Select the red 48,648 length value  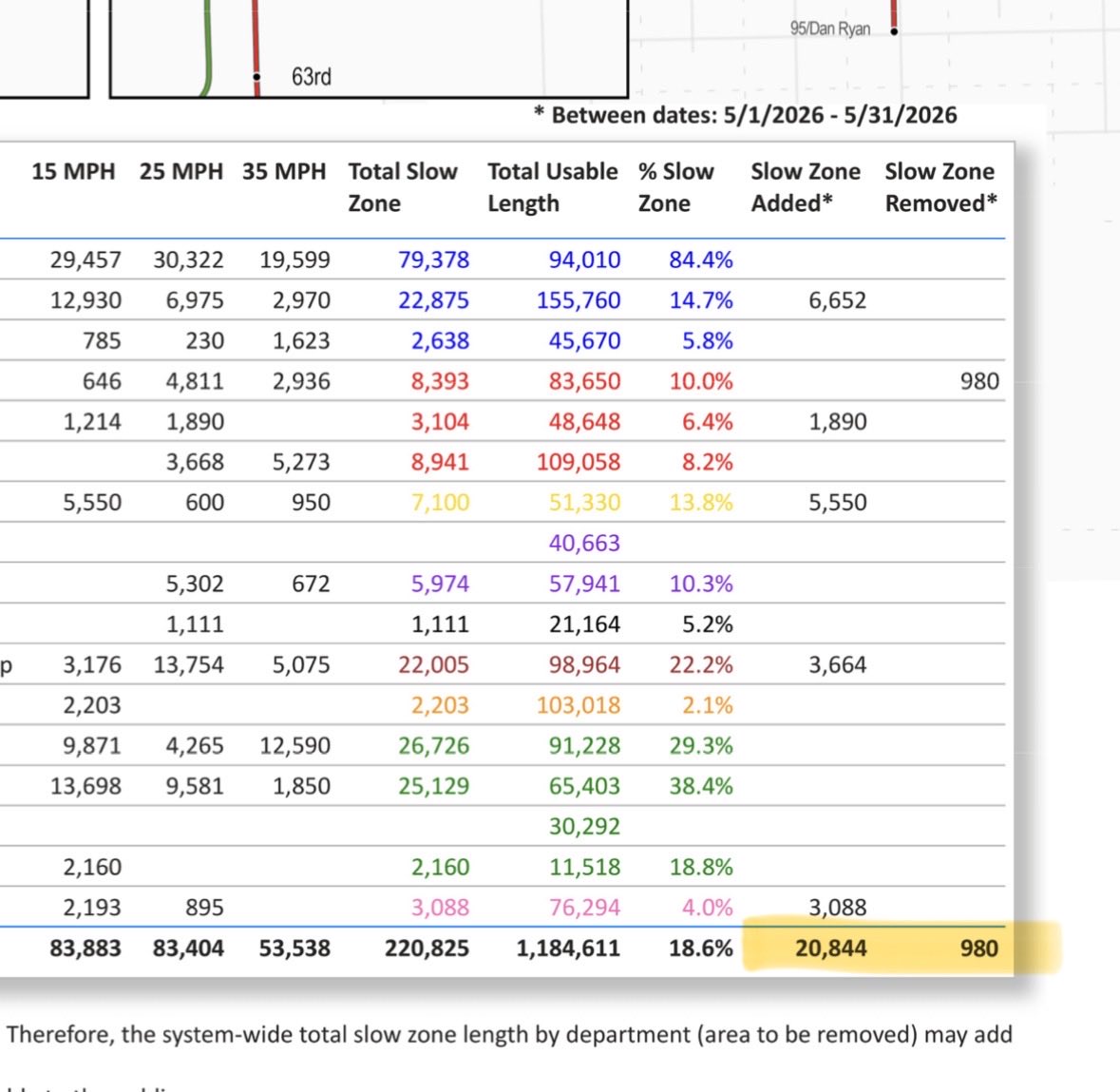tap(584, 422)
